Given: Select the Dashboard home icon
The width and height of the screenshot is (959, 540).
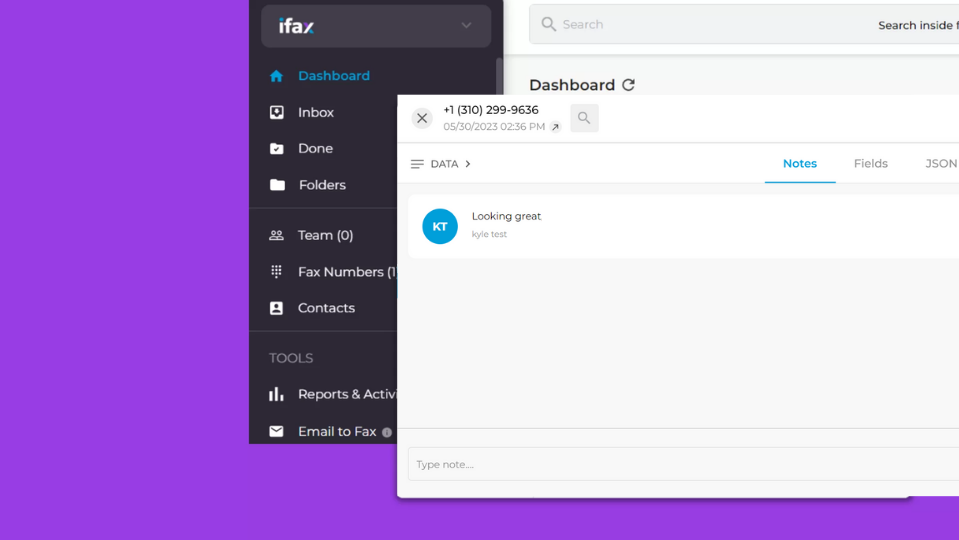Looking at the screenshot, I should (276, 76).
